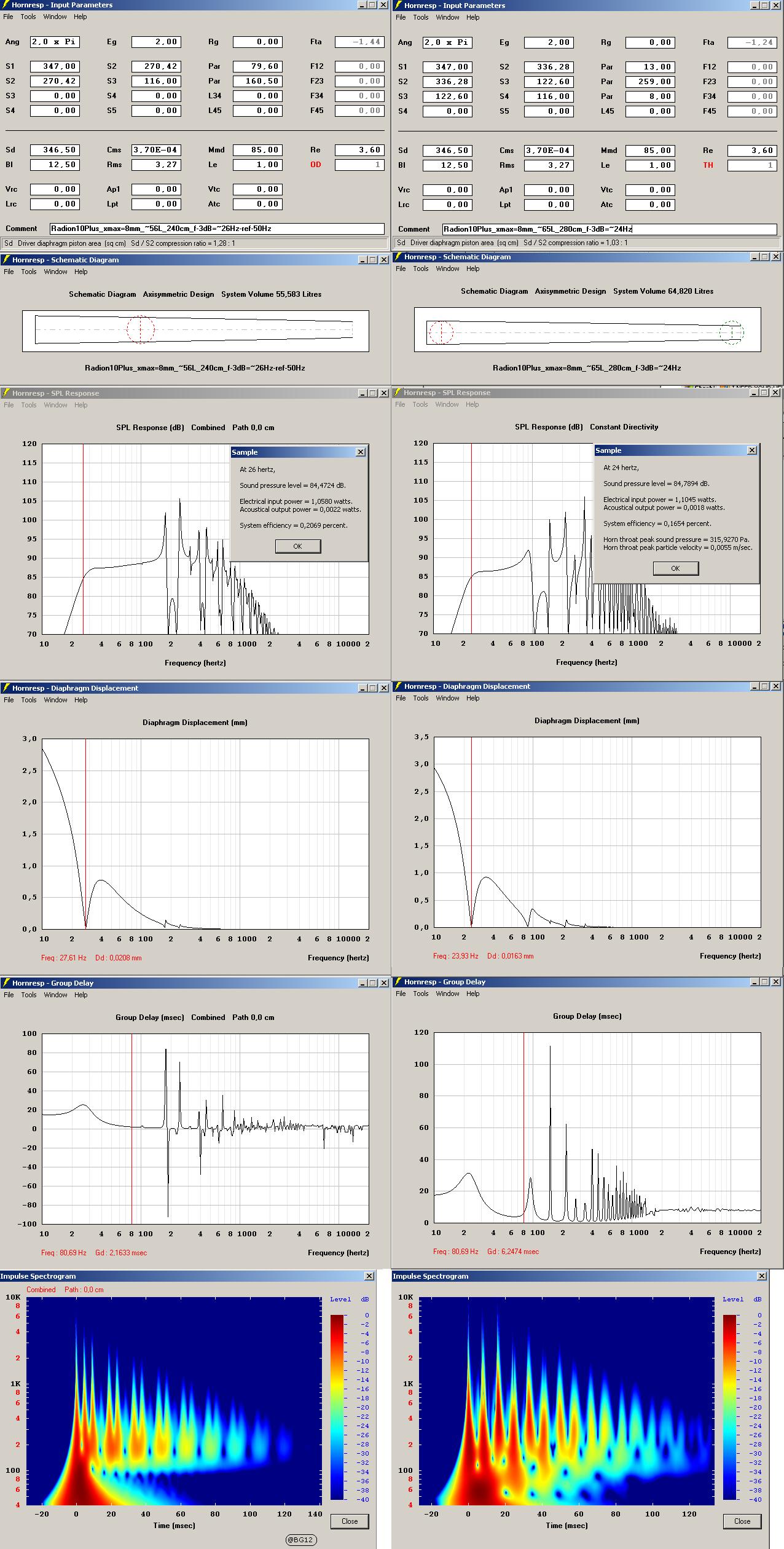This screenshot has width=784, height=1549.
Task: Close right Sample dialog with X
Action: 751,450
